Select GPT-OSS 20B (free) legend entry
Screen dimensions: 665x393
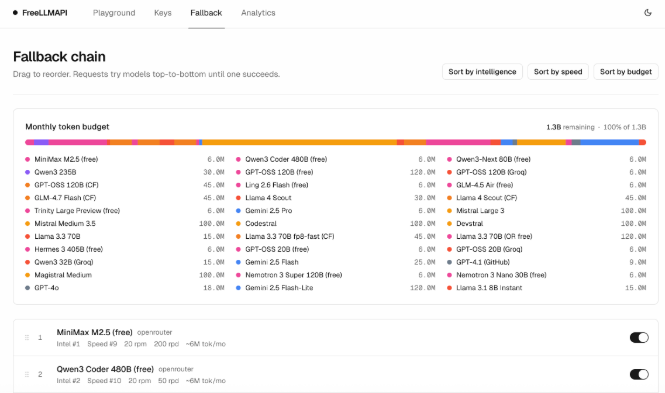tap(335, 249)
